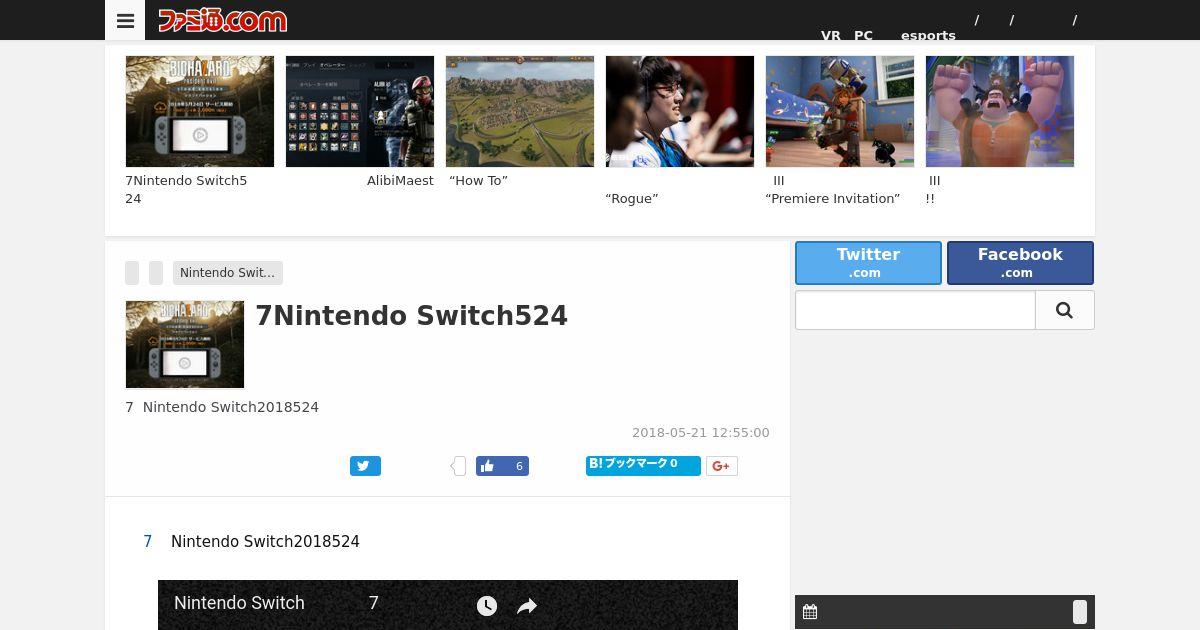The height and width of the screenshot is (630, 1200).
Task: Click the Facebook .com follow button
Action: [x=1020, y=263]
